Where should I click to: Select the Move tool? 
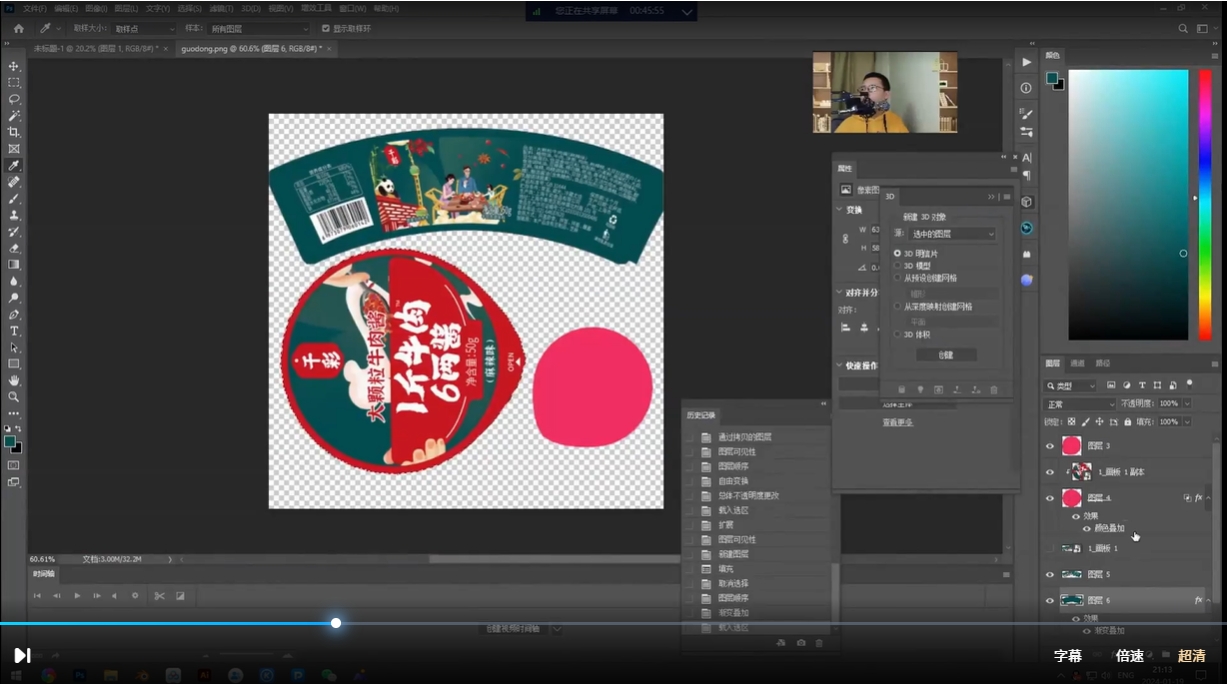14,66
